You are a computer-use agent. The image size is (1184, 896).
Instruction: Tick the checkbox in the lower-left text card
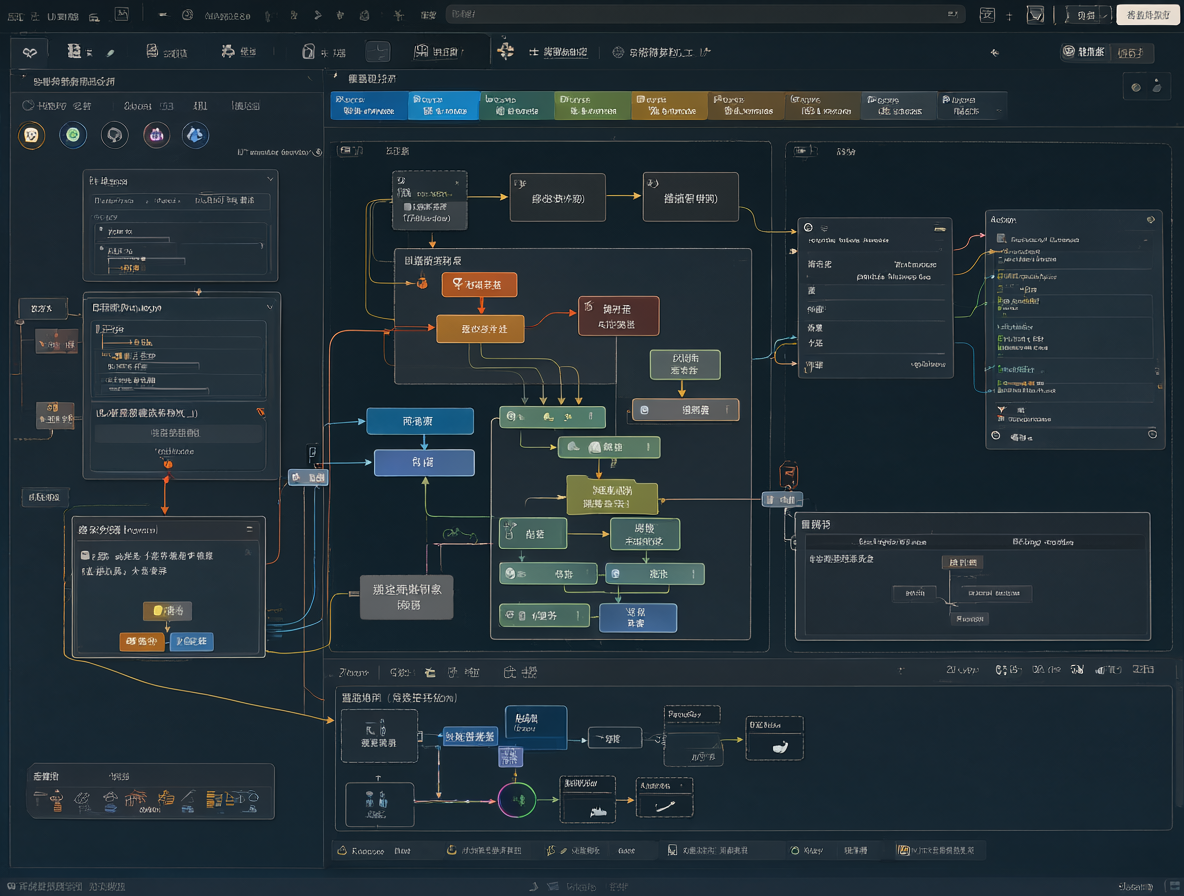(85, 556)
